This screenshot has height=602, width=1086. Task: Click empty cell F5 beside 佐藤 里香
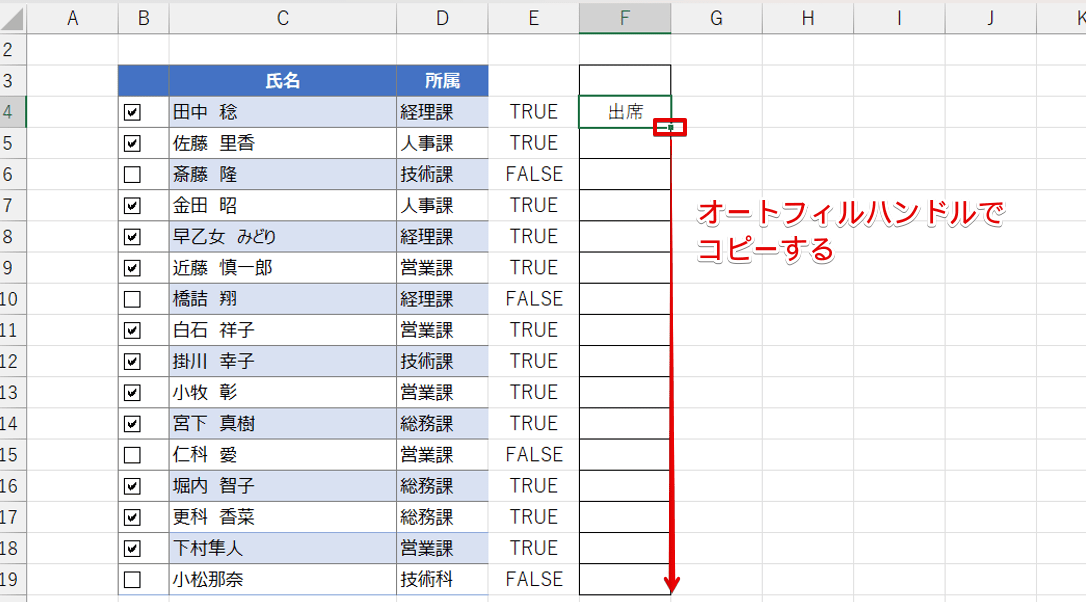pos(625,143)
